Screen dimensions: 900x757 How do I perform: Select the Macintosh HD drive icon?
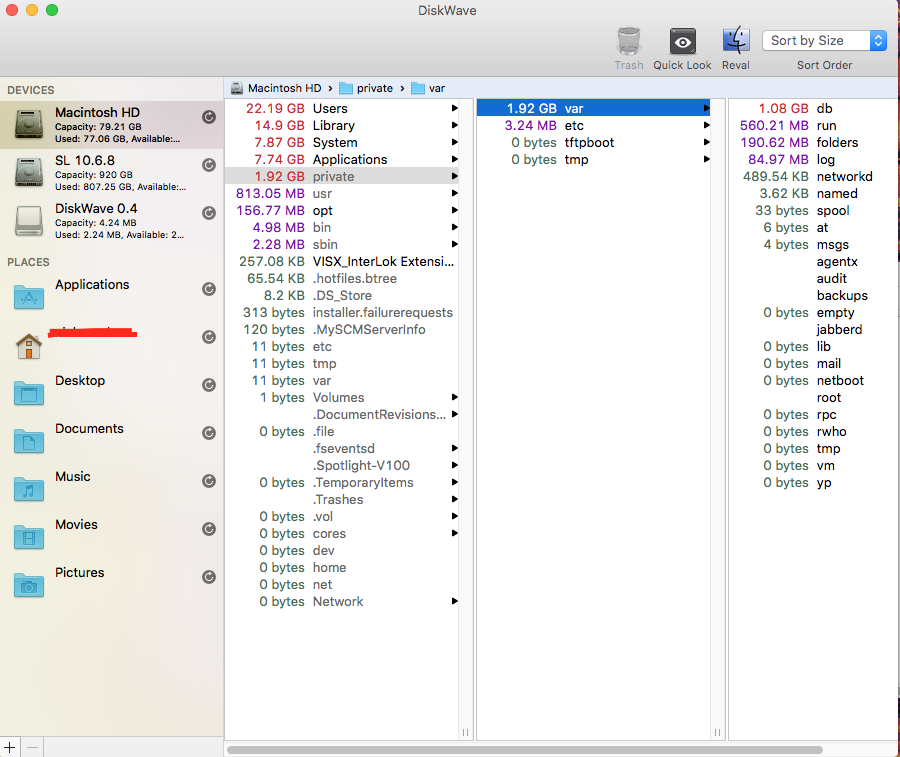point(29,125)
